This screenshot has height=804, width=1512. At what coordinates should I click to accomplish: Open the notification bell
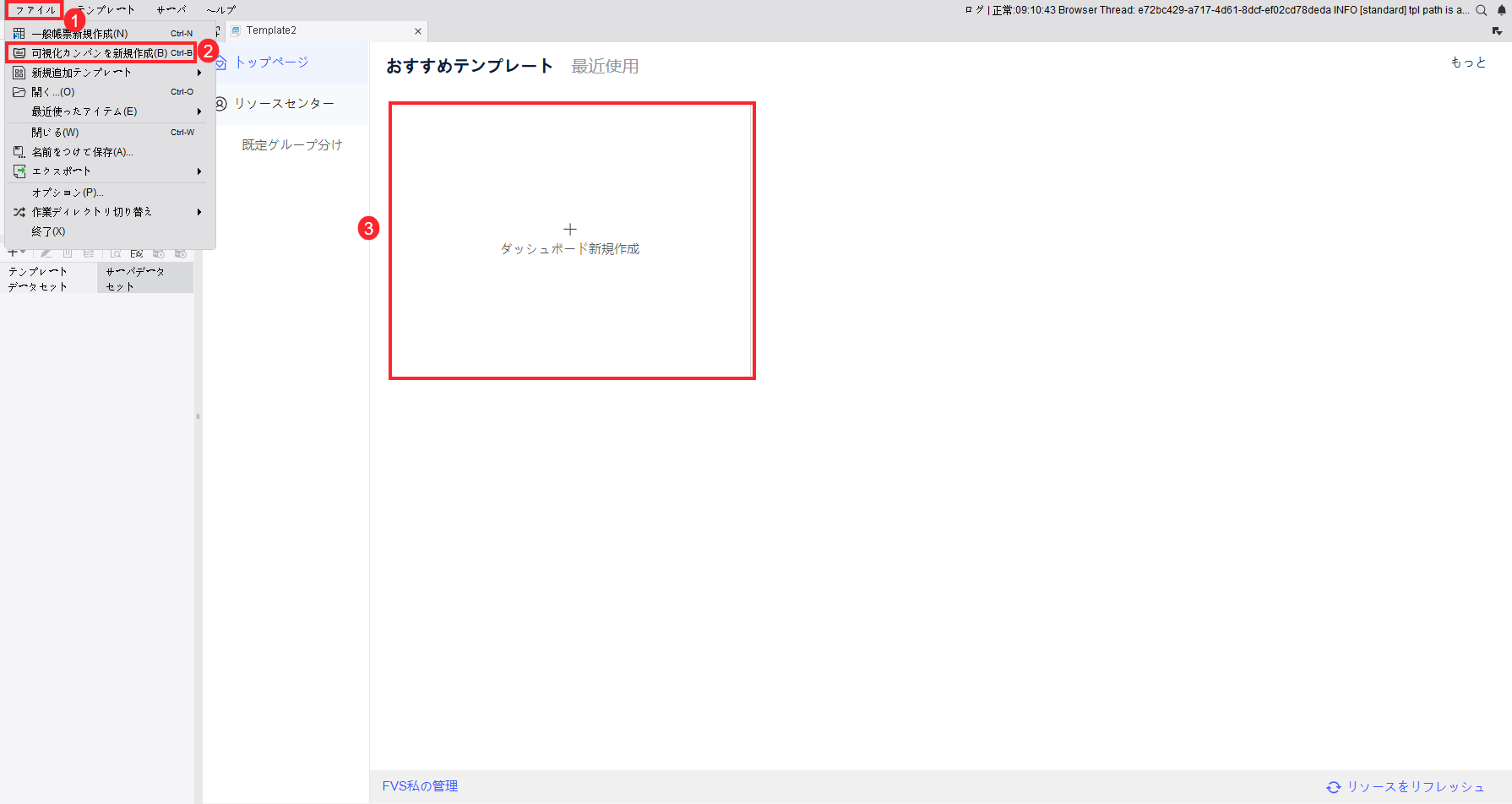click(x=1502, y=10)
